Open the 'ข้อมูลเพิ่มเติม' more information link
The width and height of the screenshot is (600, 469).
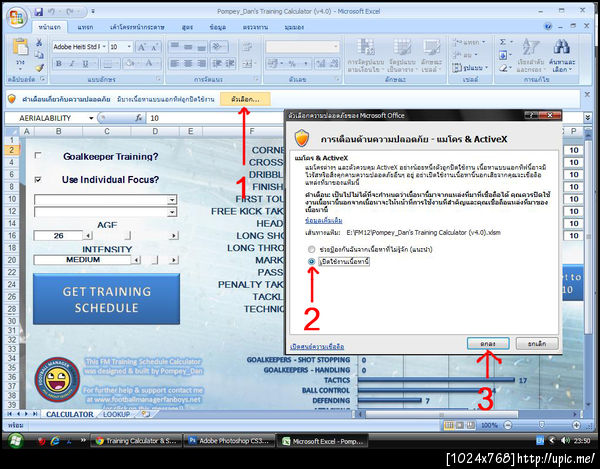324,220
